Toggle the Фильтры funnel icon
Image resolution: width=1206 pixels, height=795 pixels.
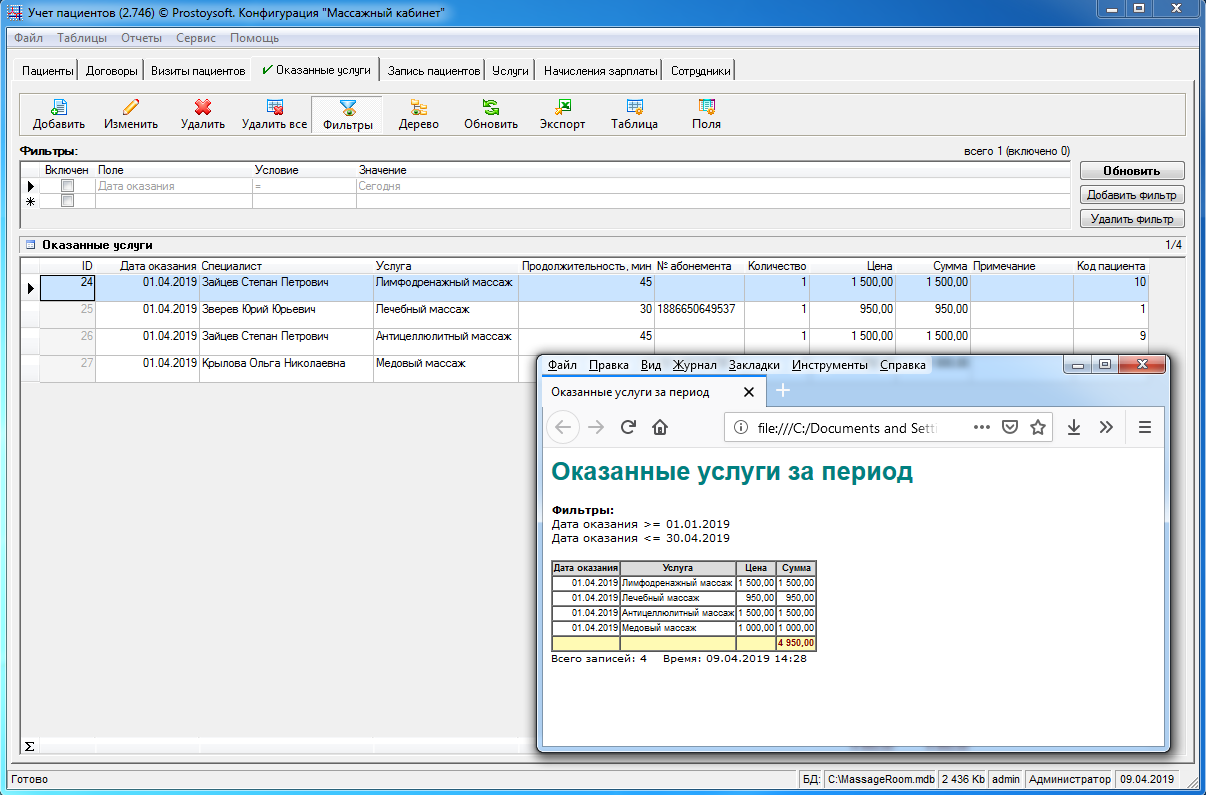pos(347,108)
